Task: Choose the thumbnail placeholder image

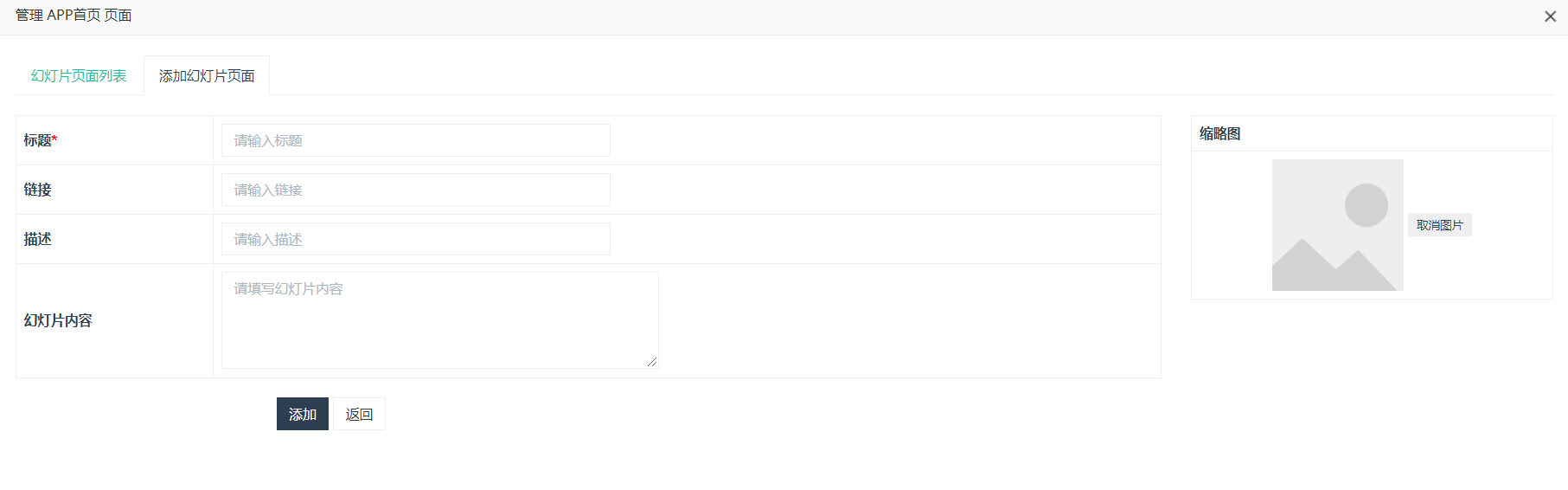Action: click(x=1338, y=225)
